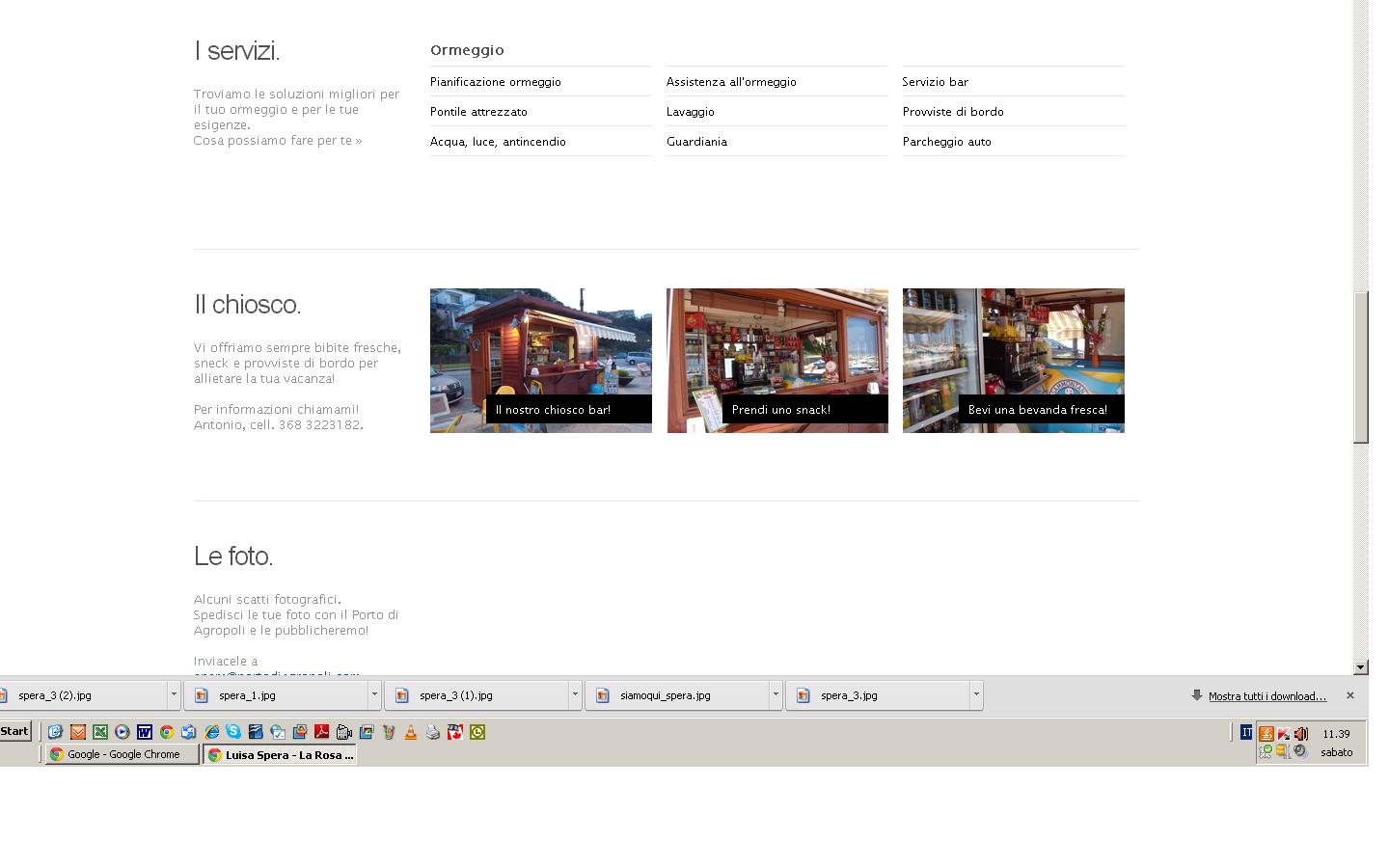Click the 'Il chiosco.' heading
1389x868 pixels.
point(247,305)
